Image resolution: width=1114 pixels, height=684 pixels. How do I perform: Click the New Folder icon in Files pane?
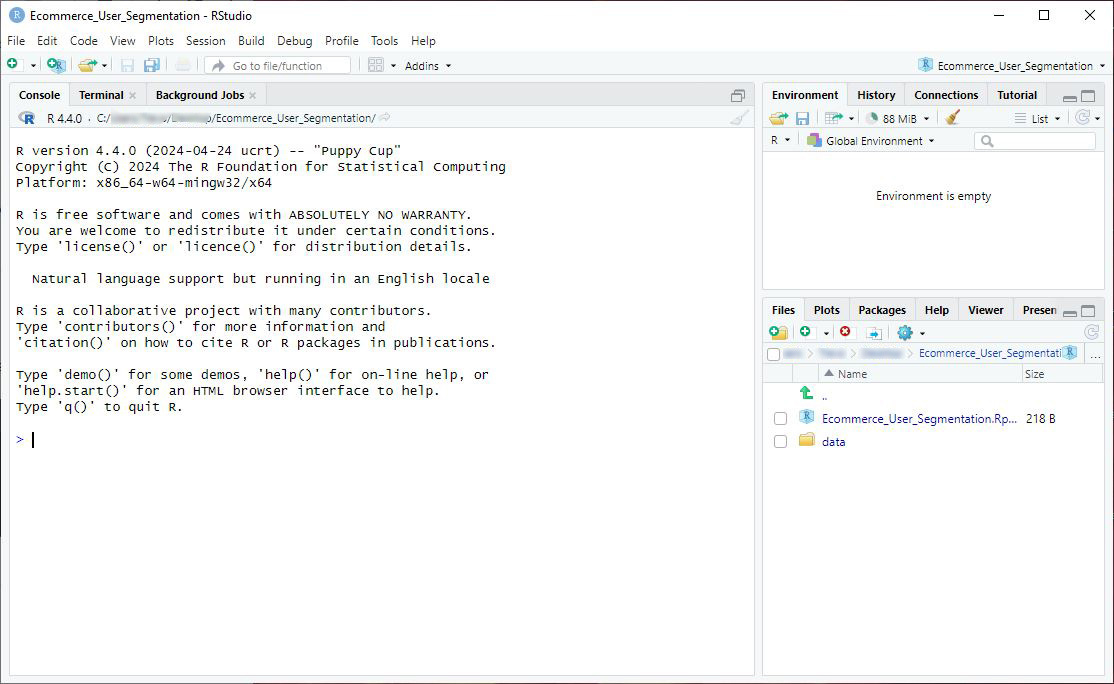click(x=778, y=332)
